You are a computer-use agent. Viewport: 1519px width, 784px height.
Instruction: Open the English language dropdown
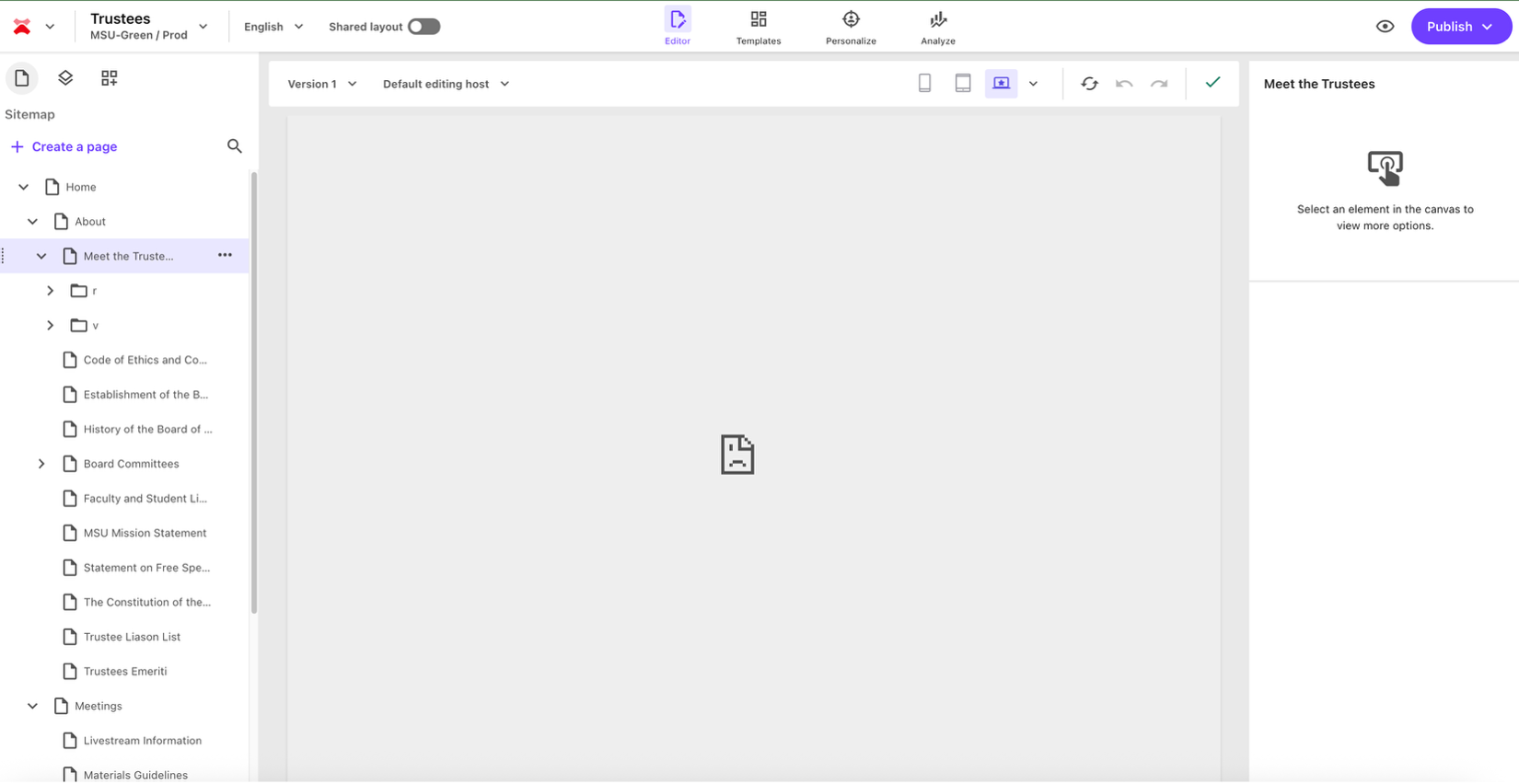click(273, 27)
